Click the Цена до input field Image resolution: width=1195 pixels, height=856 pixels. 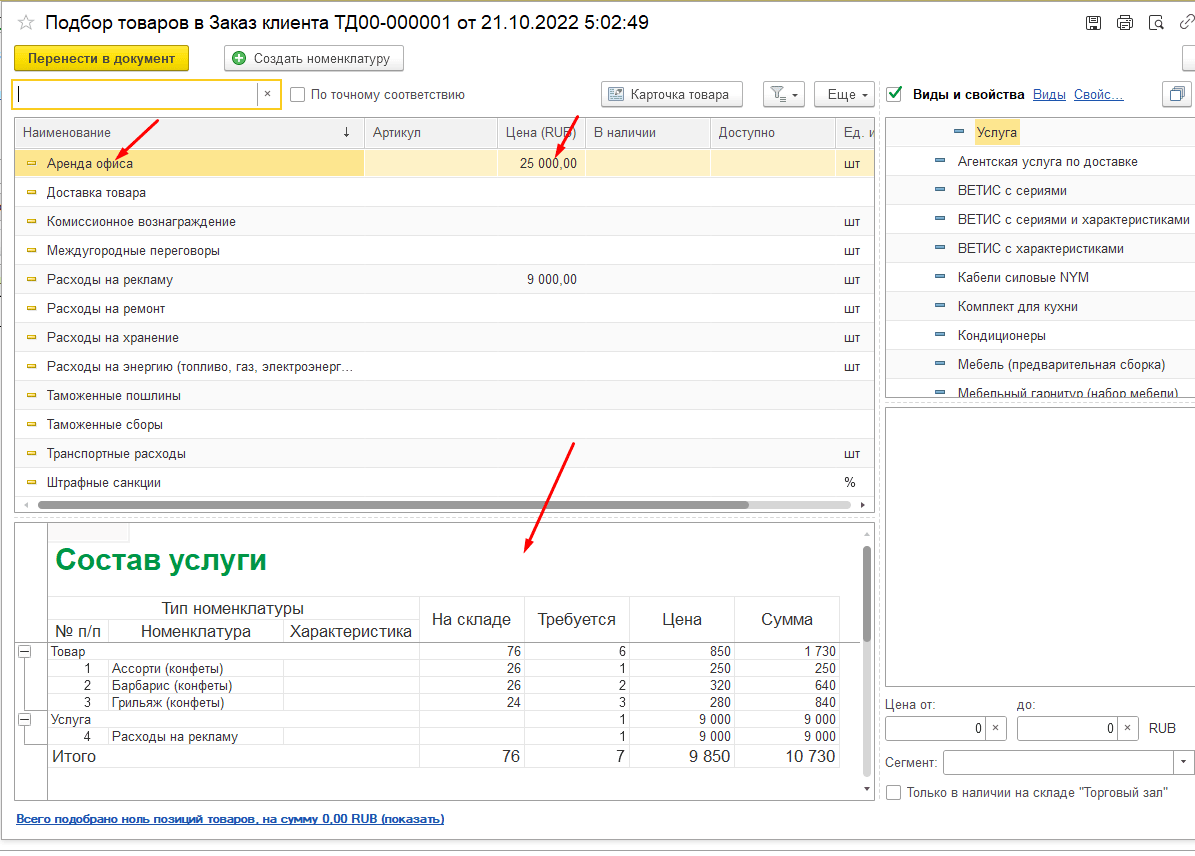1067,728
